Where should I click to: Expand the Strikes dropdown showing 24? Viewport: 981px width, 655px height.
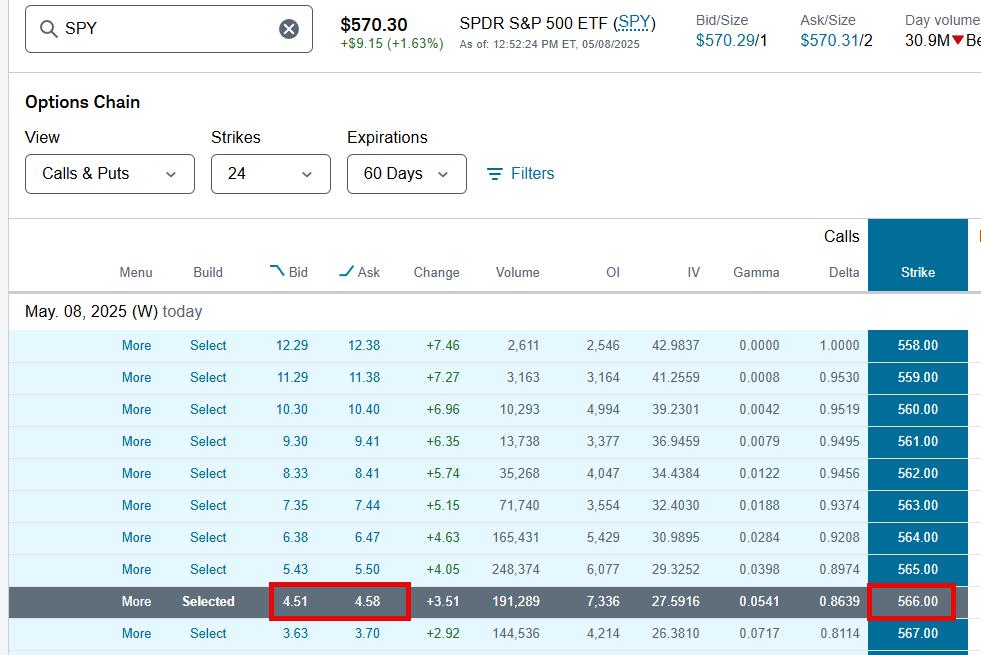pyautogui.click(x=270, y=174)
